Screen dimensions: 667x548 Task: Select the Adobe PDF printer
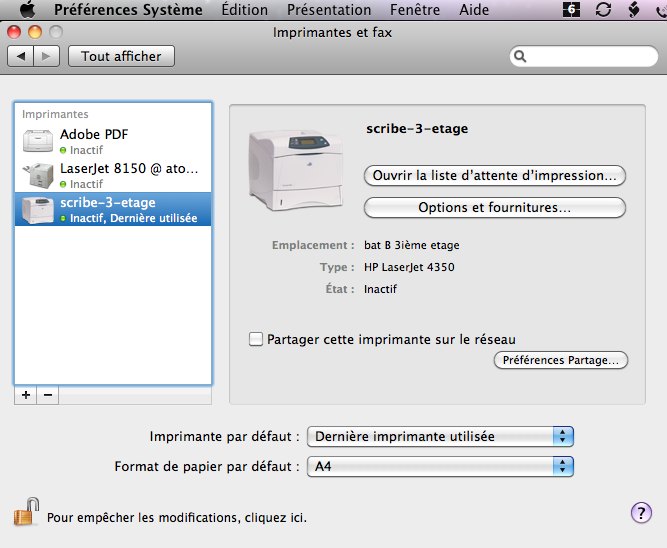pos(113,141)
